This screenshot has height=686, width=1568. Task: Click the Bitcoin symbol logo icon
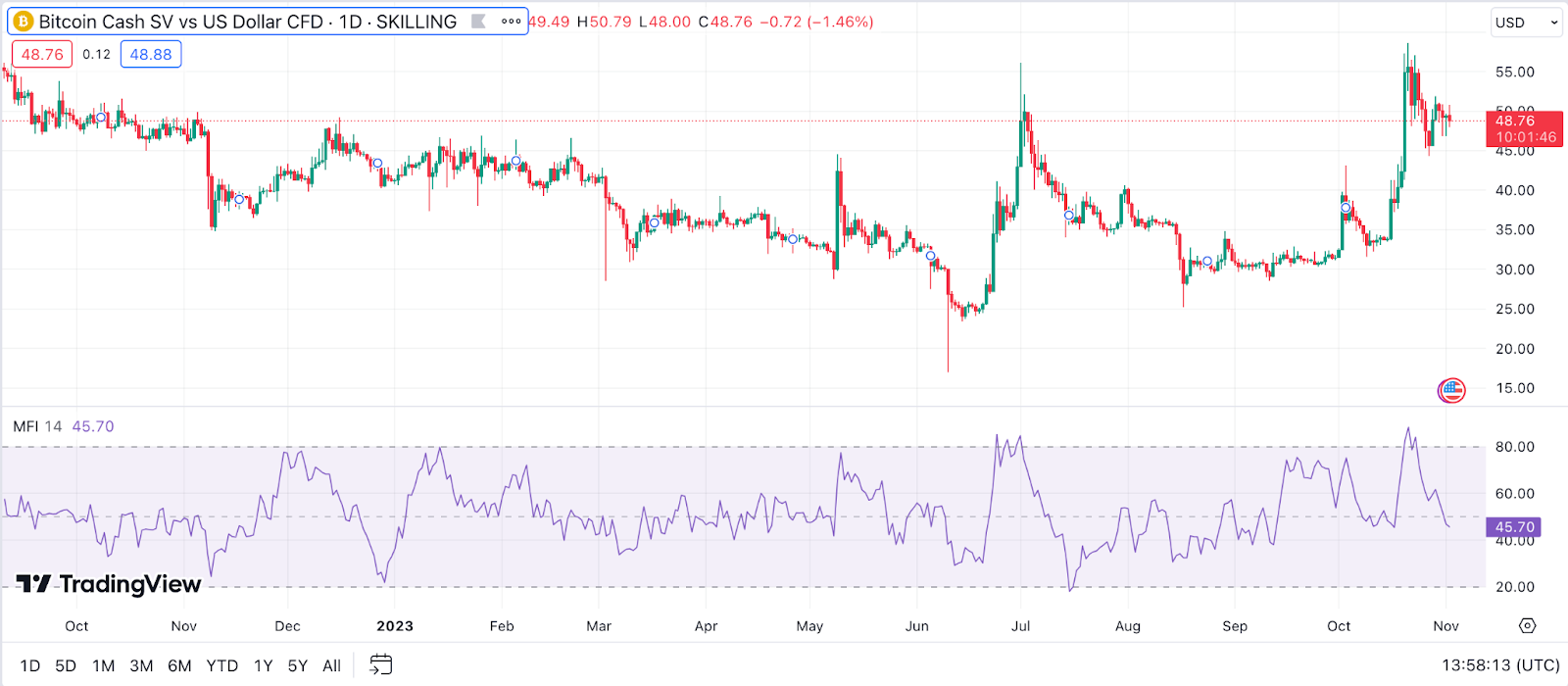point(23,22)
